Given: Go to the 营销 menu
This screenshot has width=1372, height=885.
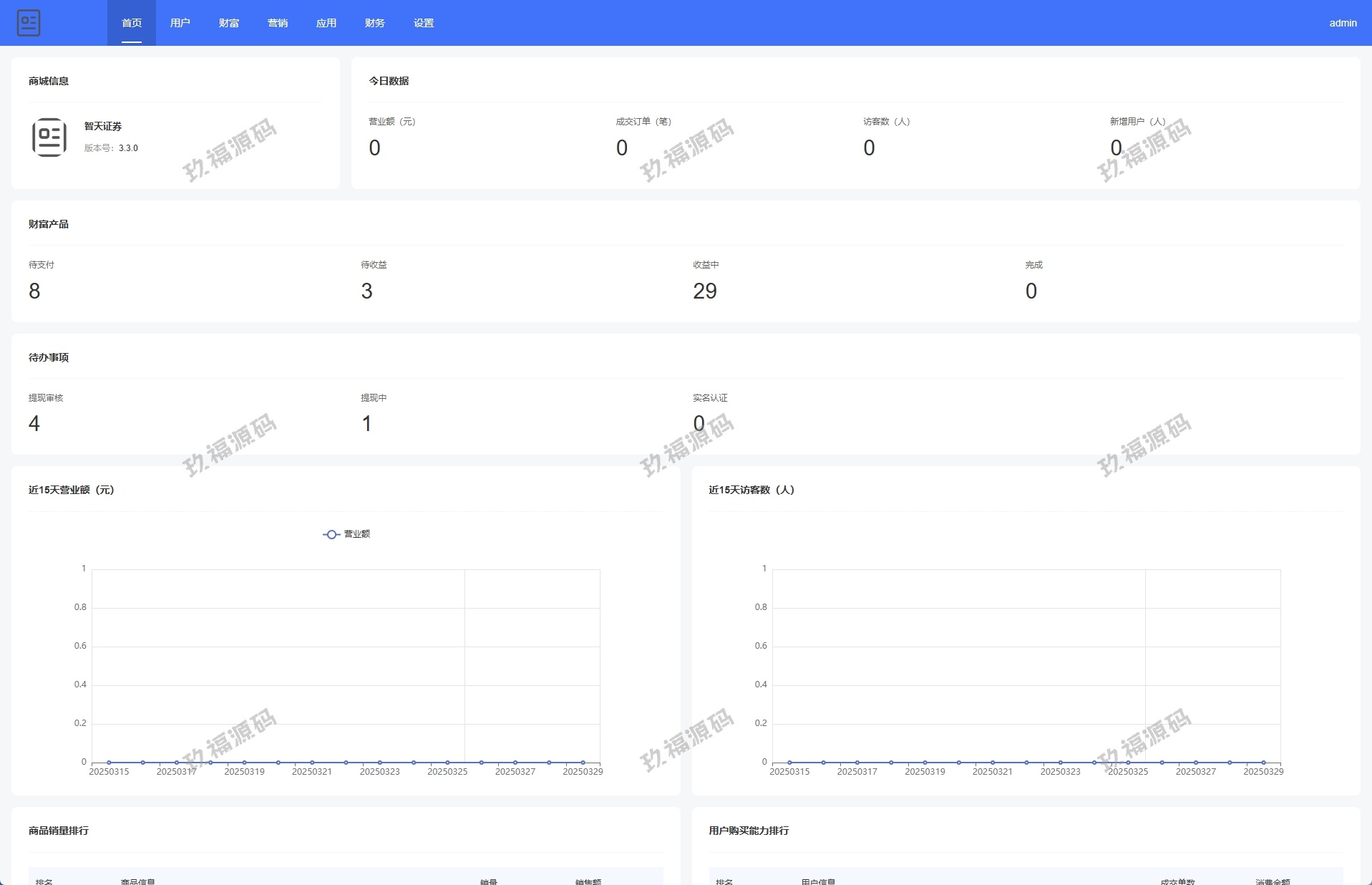Looking at the screenshot, I should coord(278,23).
